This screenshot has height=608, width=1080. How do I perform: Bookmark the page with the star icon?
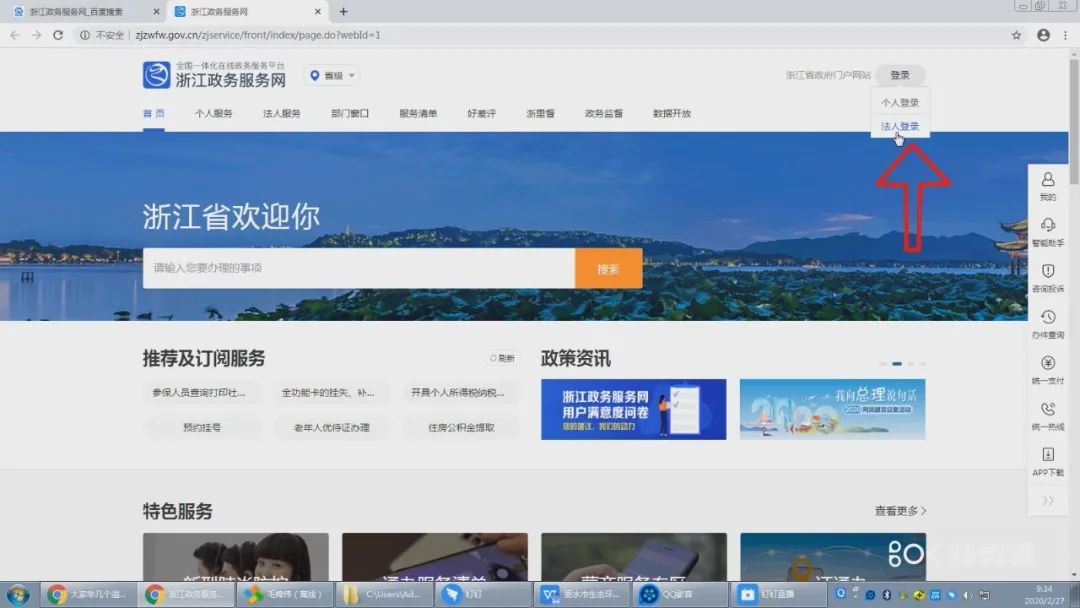1016,35
